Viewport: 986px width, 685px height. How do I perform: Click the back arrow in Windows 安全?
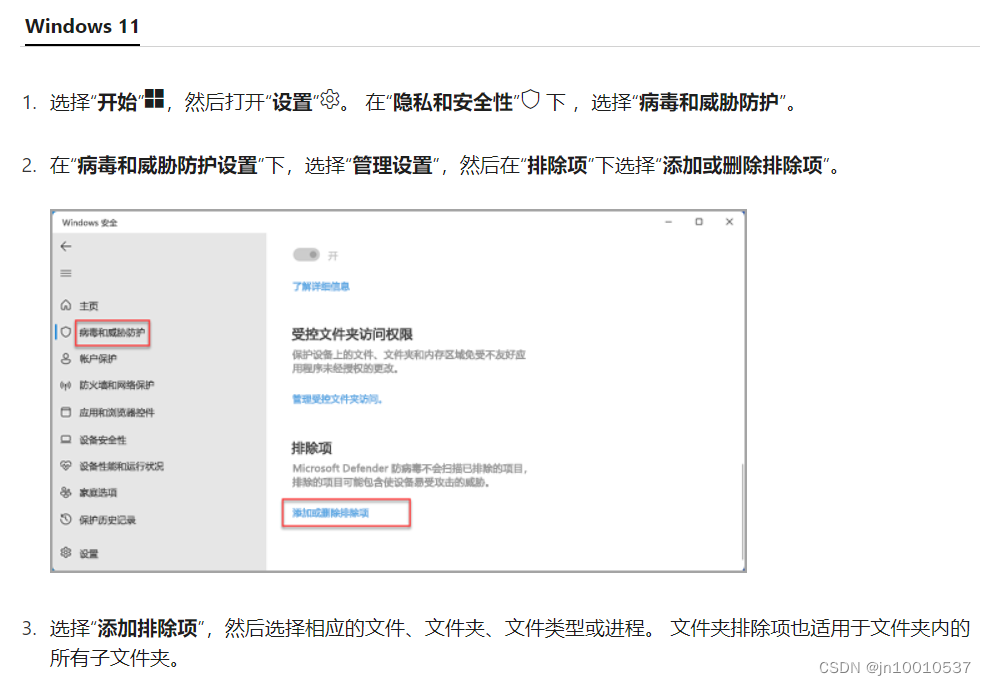(x=66, y=248)
